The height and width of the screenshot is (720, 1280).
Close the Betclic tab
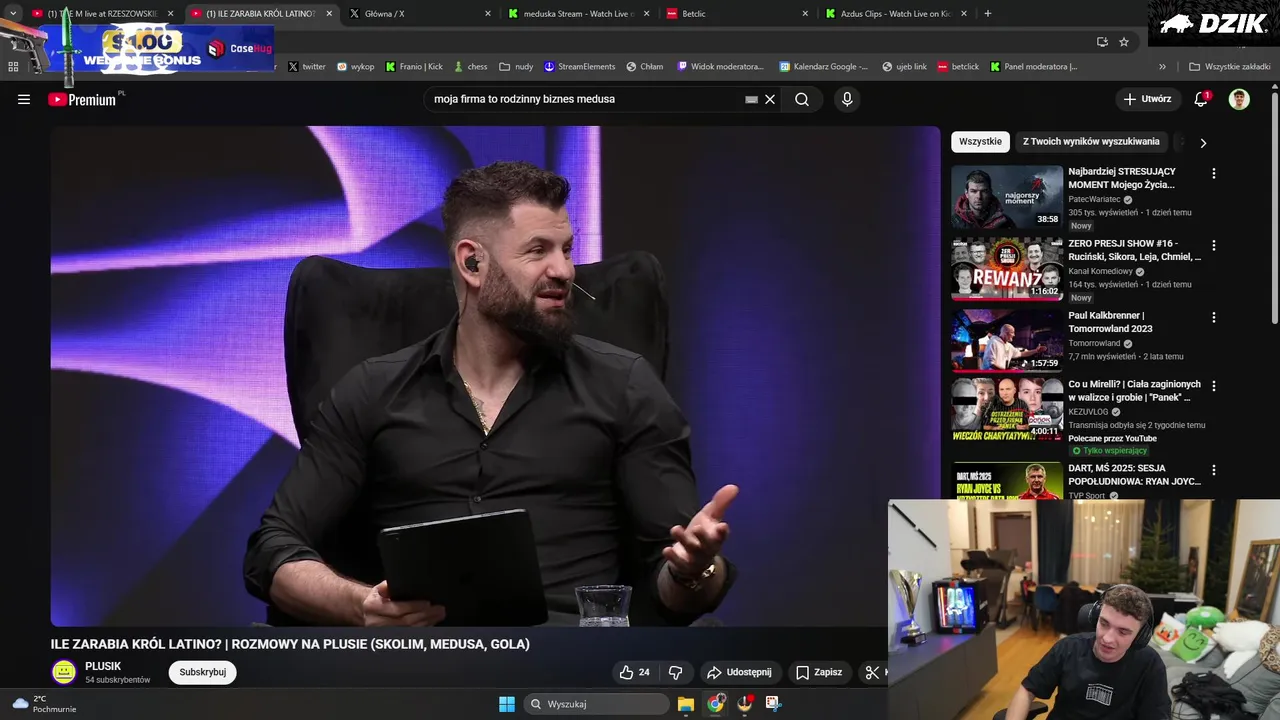(x=805, y=14)
